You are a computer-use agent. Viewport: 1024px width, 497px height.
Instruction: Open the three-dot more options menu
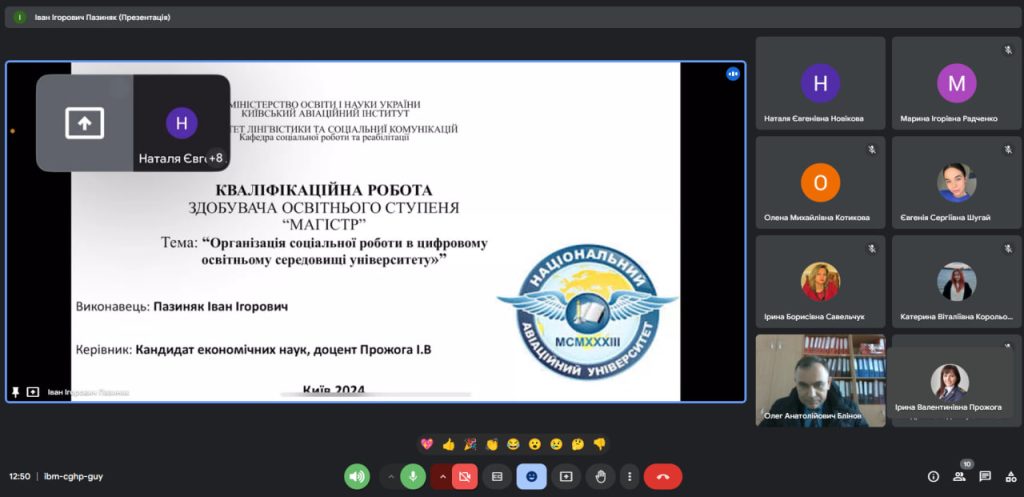coord(628,477)
